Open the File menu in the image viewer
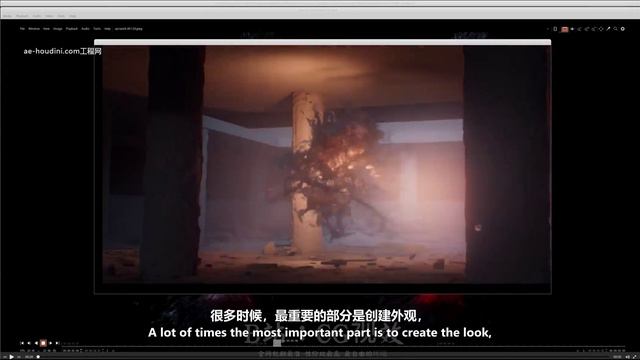The image size is (640, 360). click(x=22, y=29)
